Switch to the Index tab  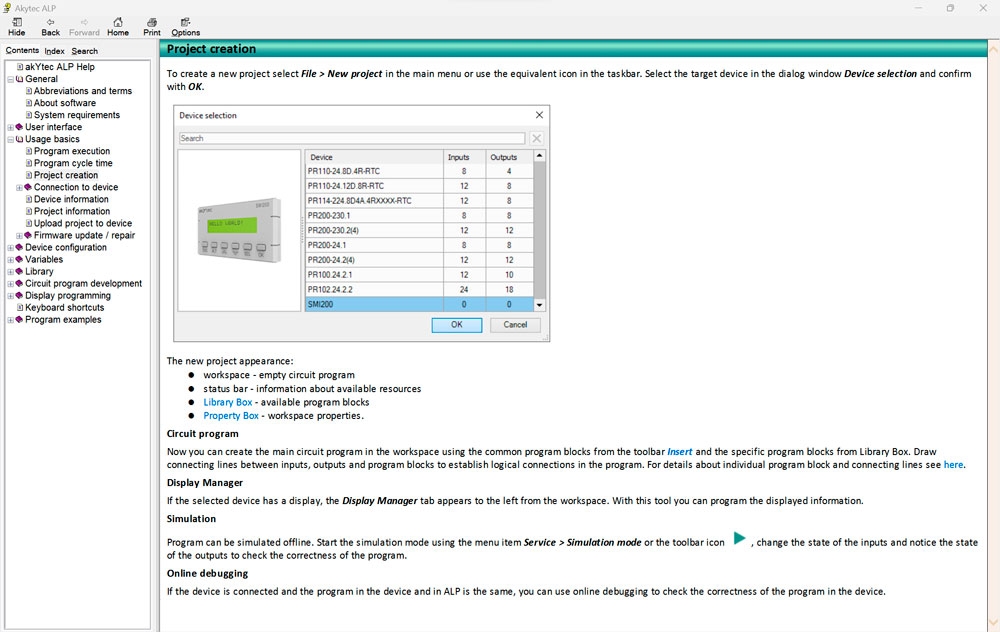point(54,51)
